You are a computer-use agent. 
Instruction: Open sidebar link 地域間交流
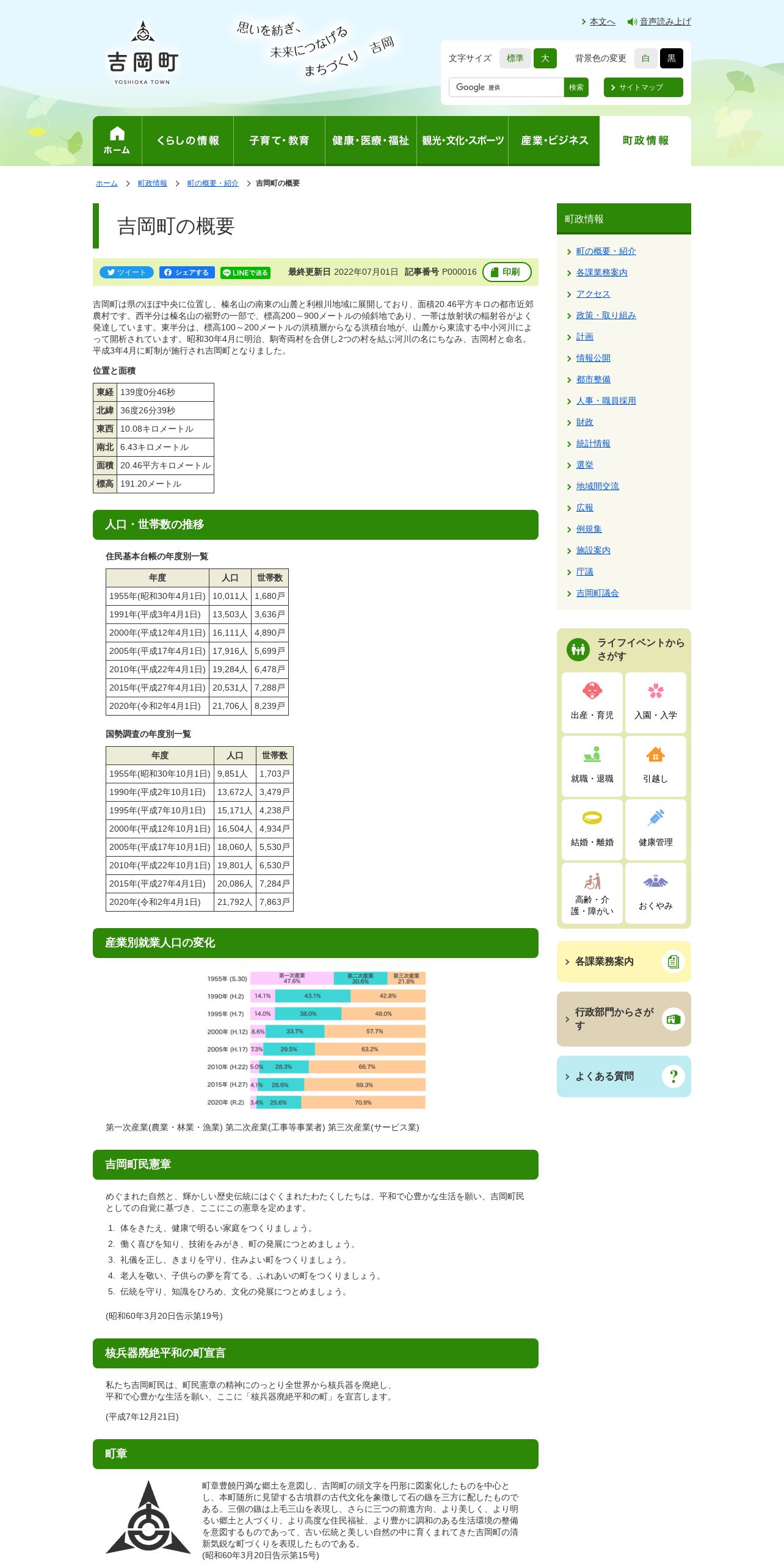597,486
